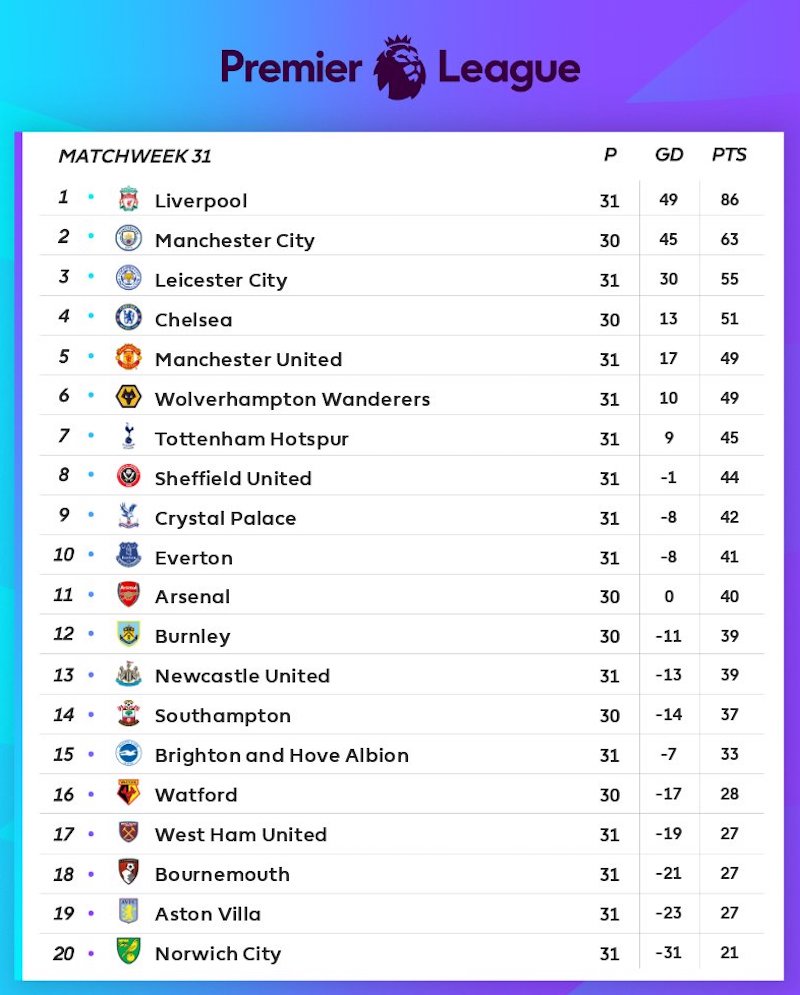The image size is (800, 995).
Task: Click the Liverpool club crest
Action: click(128, 199)
